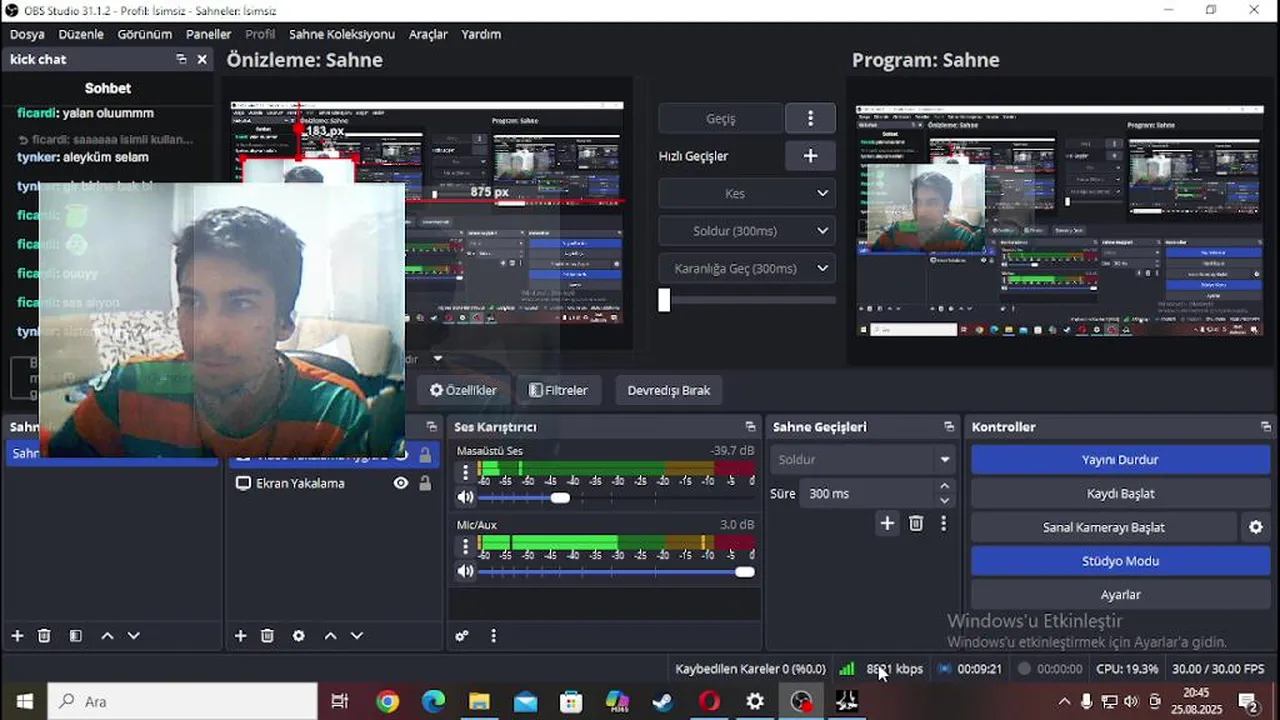
Task: Open the Dosya menu
Action: tap(27, 34)
